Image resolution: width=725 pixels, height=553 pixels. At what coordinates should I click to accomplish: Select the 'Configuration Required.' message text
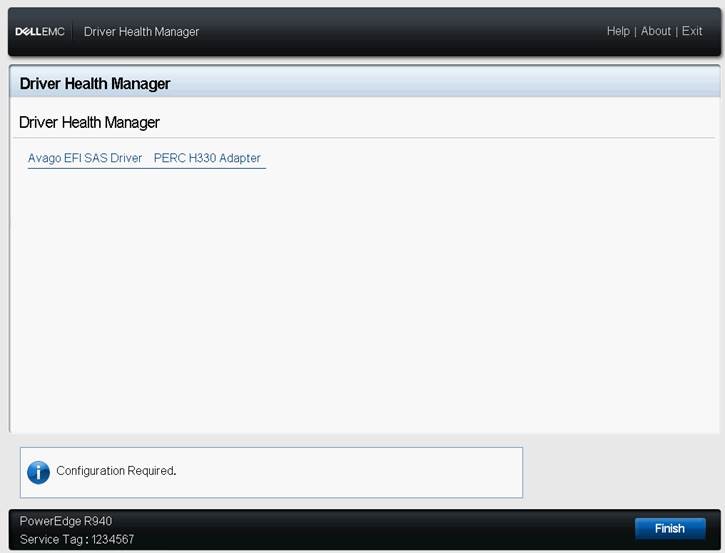coord(116,471)
